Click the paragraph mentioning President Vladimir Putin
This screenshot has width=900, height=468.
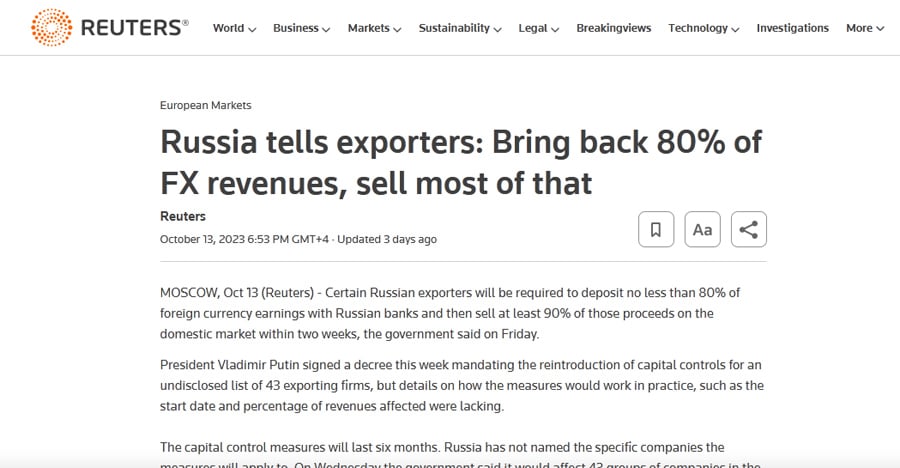[462, 385]
